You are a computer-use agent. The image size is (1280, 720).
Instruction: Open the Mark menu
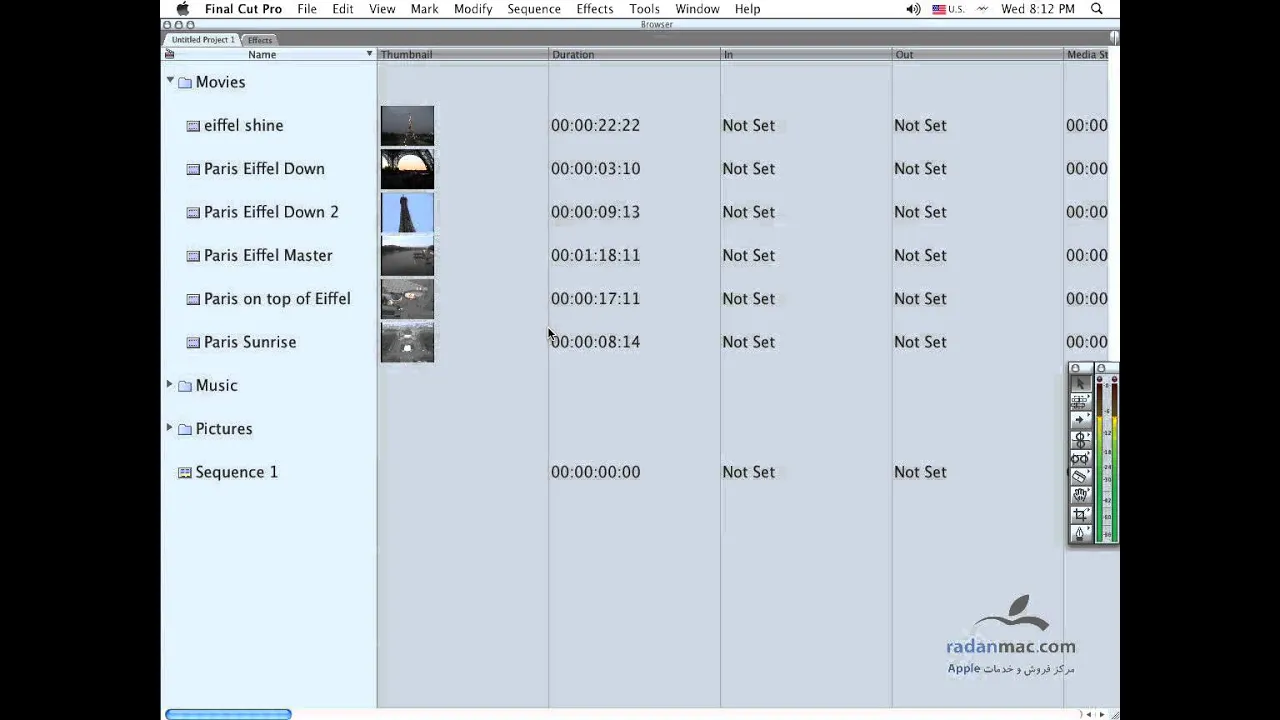click(x=424, y=9)
